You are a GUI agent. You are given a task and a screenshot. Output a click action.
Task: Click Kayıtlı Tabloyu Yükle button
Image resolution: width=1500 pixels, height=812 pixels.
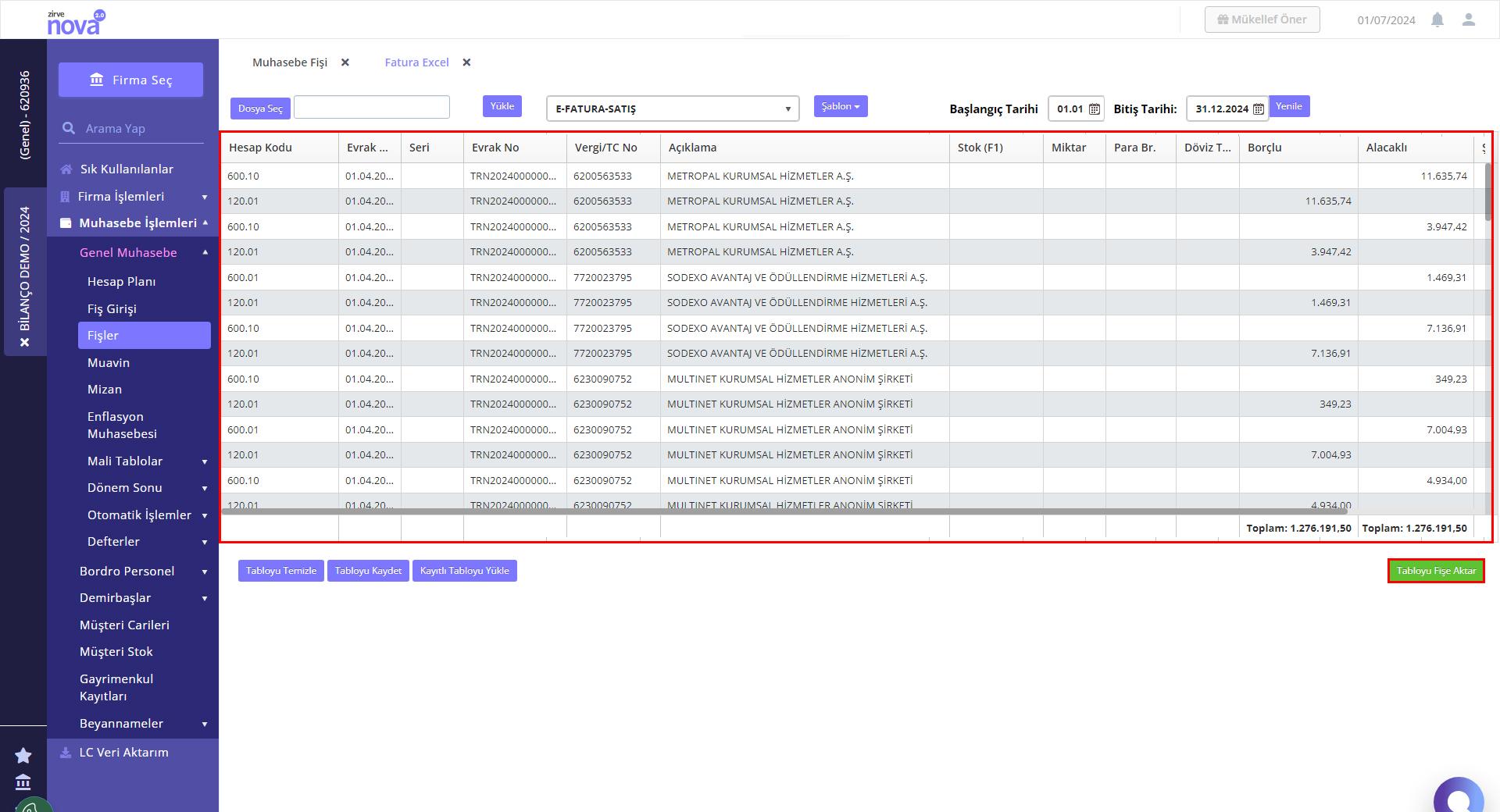pyautogui.click(x=465, y=571)
